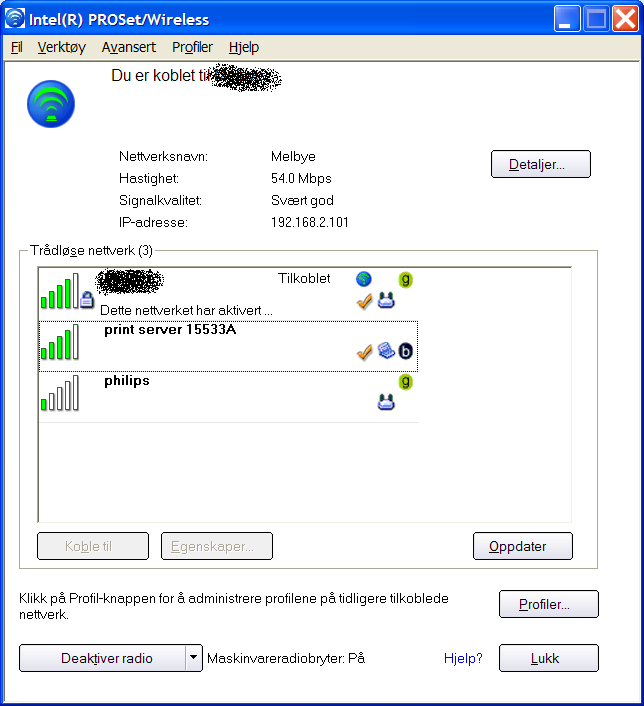Click 'Dette nettverket har aktivert ...' text

click(x=186, y=310)
